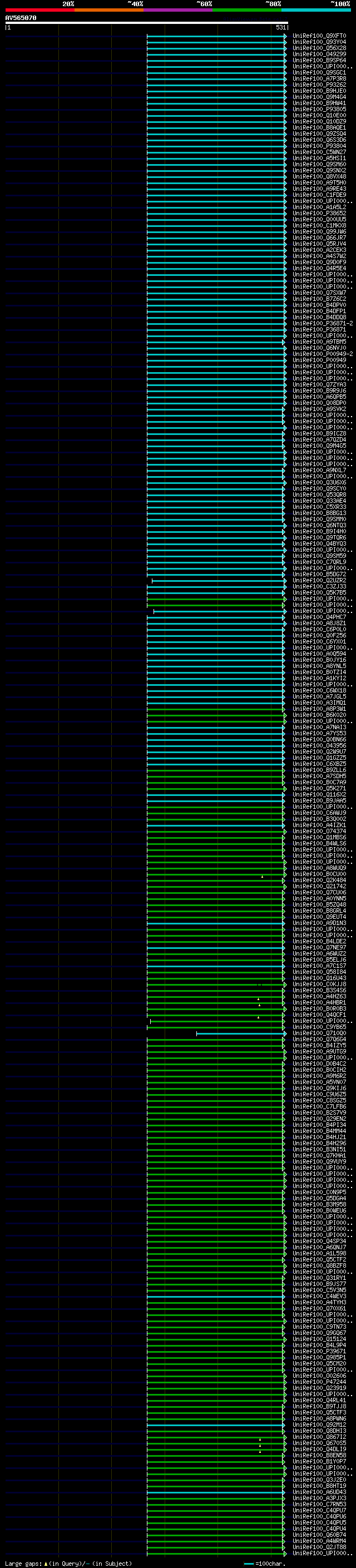Select hit label UniRef100_Q9M4G5

click(x=319, y=446)
